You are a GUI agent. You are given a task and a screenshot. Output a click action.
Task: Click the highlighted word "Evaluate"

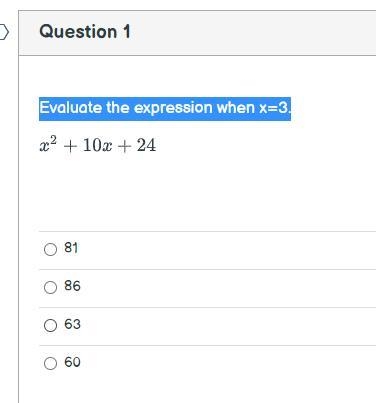(71, 108)
